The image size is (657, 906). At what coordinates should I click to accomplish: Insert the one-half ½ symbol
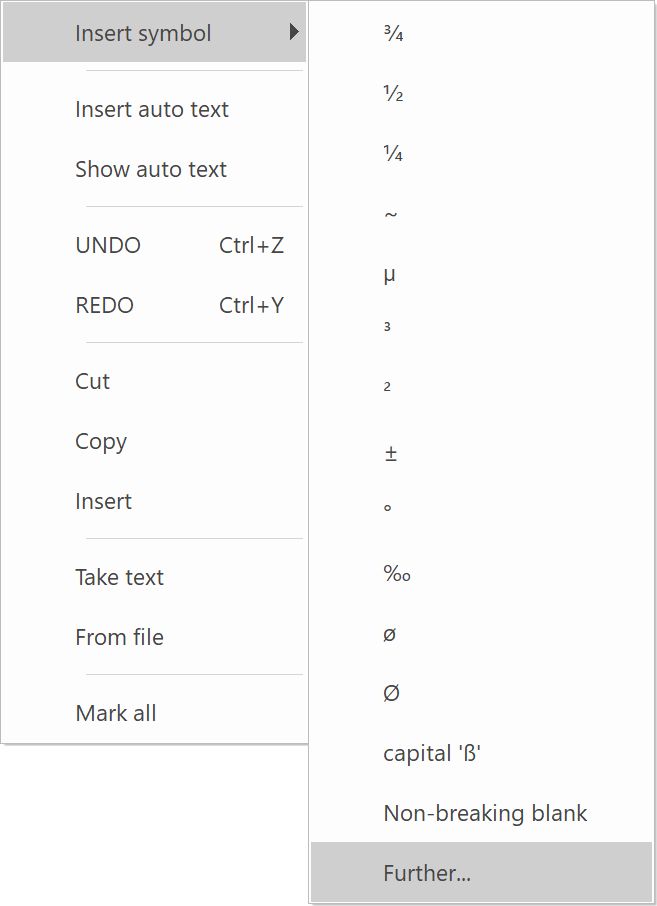coord(392,94)
